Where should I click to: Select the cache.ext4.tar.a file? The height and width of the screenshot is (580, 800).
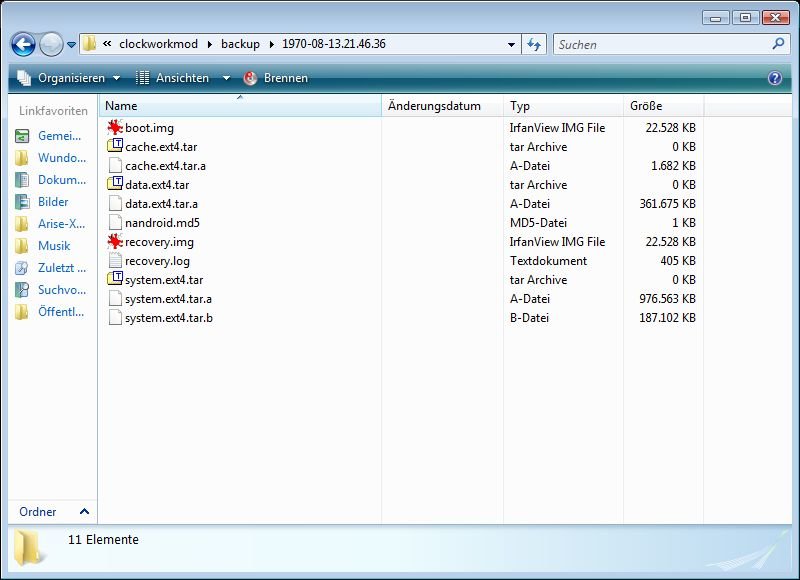point(165,166)
